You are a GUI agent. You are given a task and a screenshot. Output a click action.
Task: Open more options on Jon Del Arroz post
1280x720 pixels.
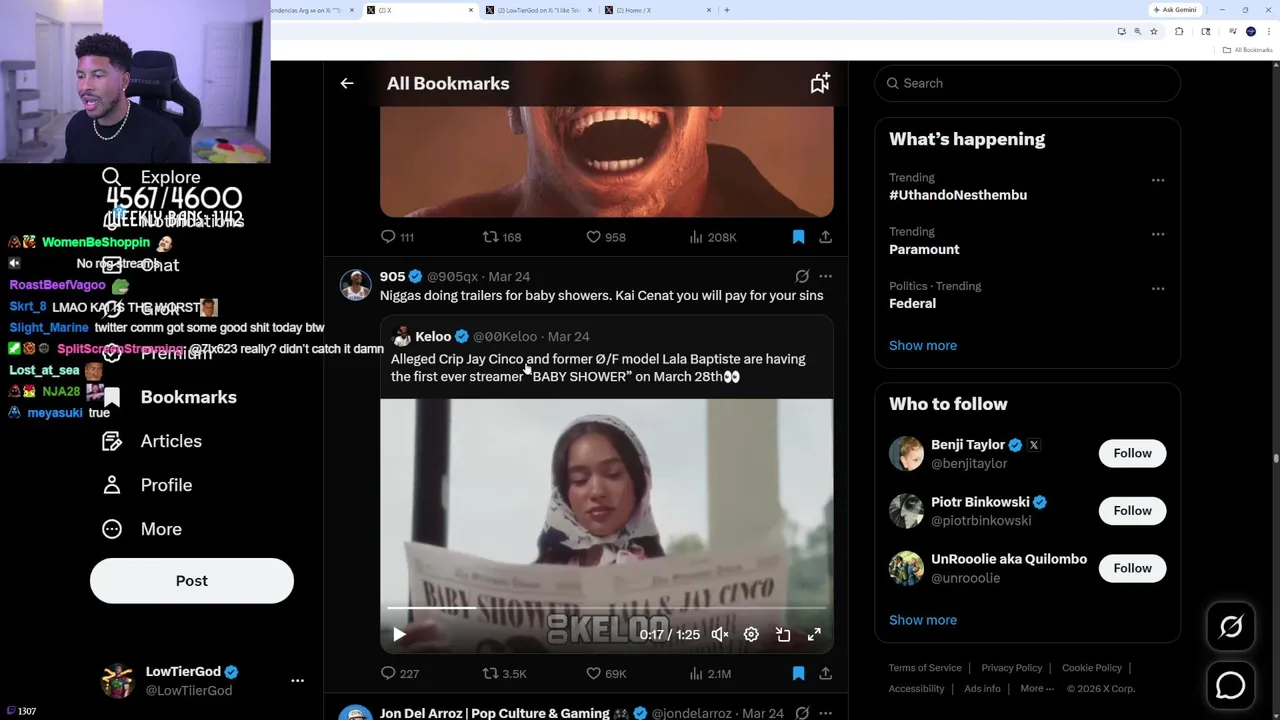click(825, 713)
